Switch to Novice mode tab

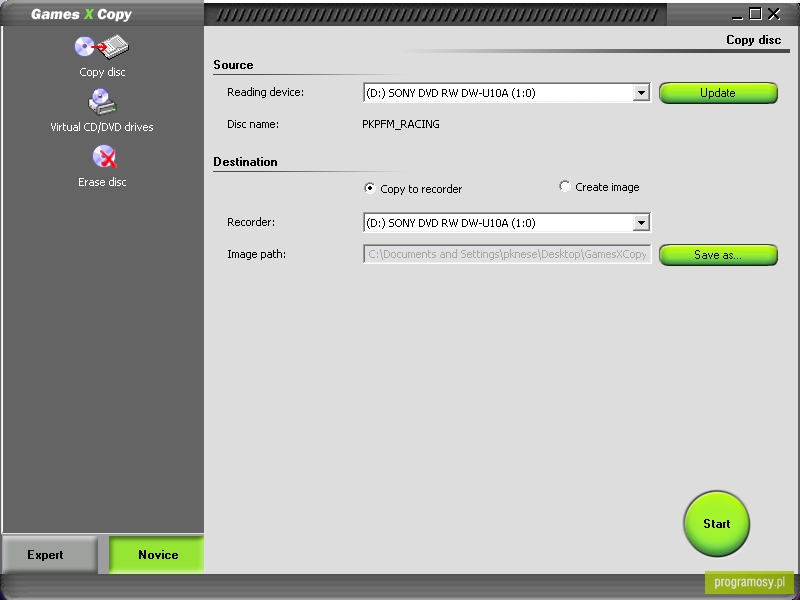click(157, 555)
